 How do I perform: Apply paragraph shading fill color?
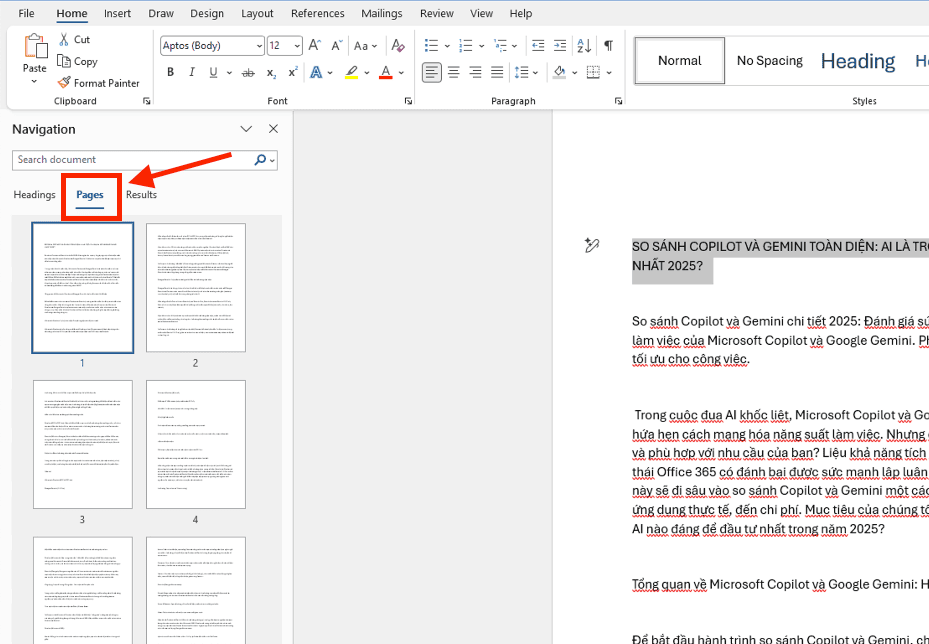tap(559, 73)
